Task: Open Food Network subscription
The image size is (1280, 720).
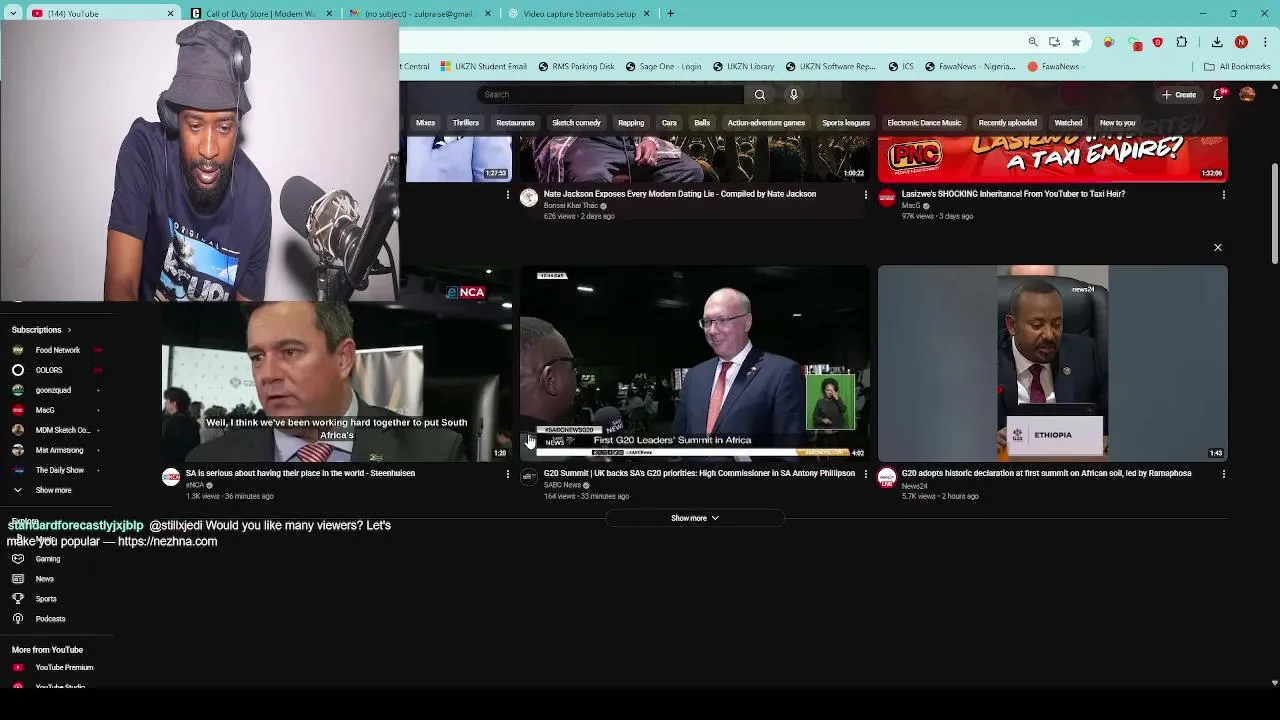Action: pyautogui.click(x=56, y=350)
